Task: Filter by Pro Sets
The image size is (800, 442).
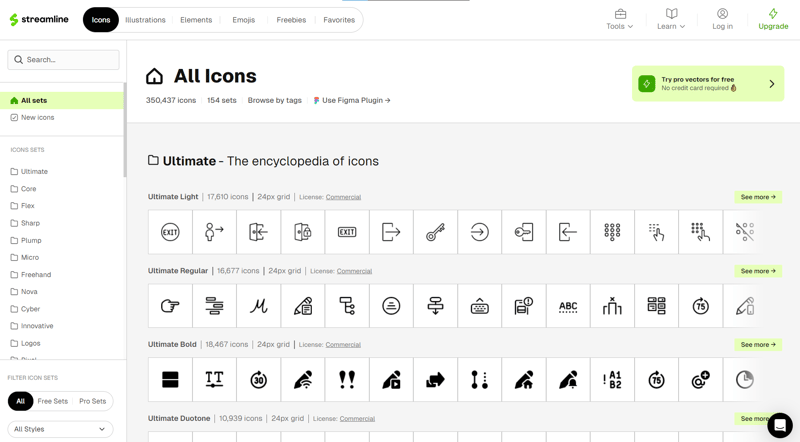Action: tap(92, 401)
